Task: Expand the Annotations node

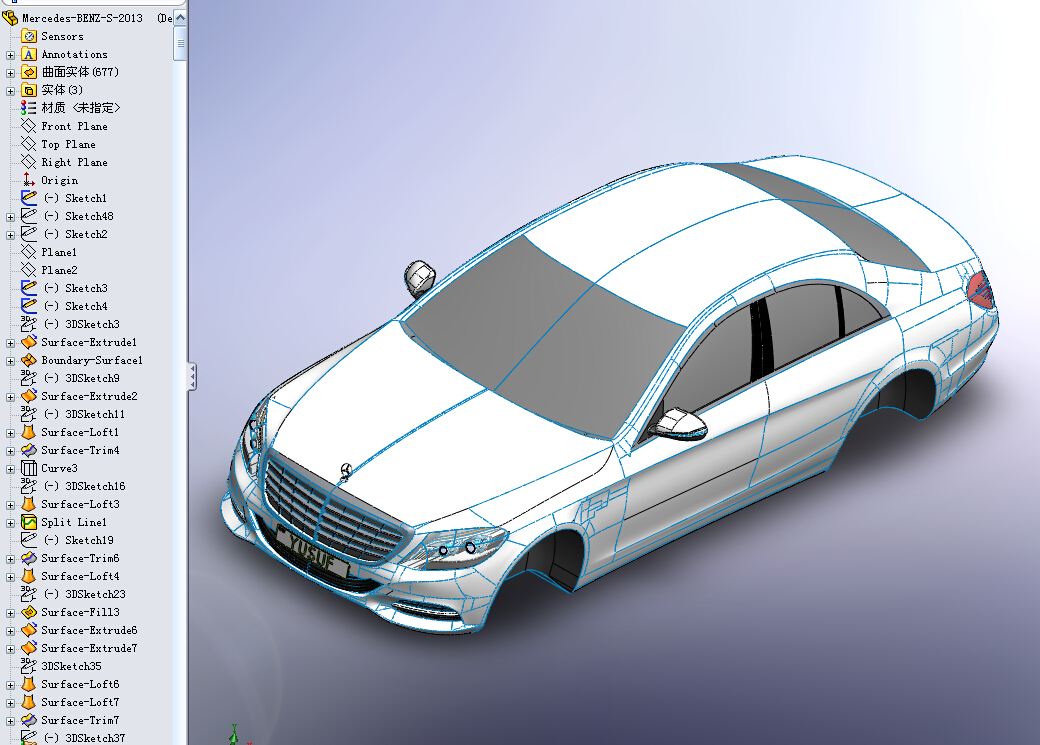Action: [11, 55]
